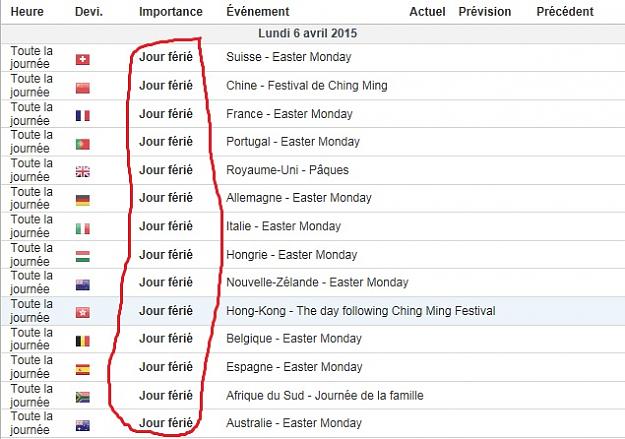Sort by the Devi. column header
This screenshot has width=625, height=439.
click(x=89, y=12)
